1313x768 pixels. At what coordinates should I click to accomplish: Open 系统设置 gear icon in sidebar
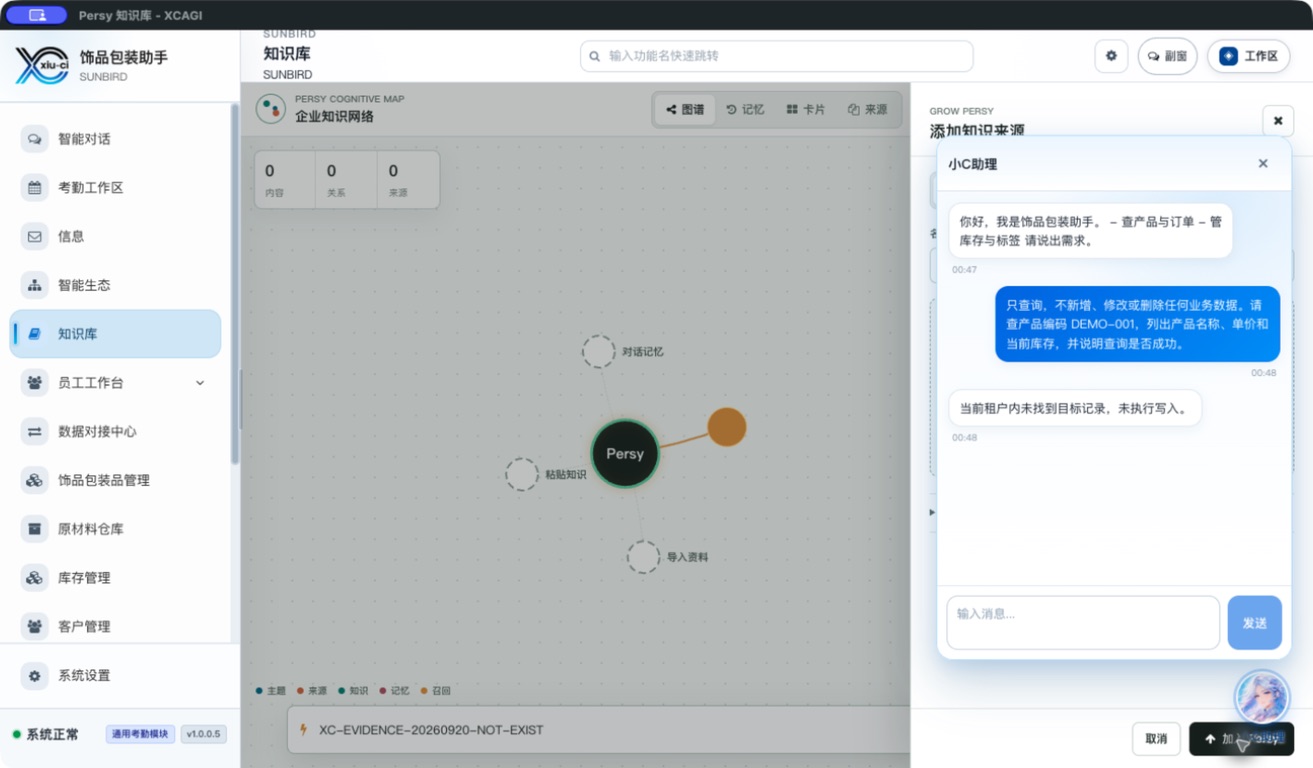35,676
